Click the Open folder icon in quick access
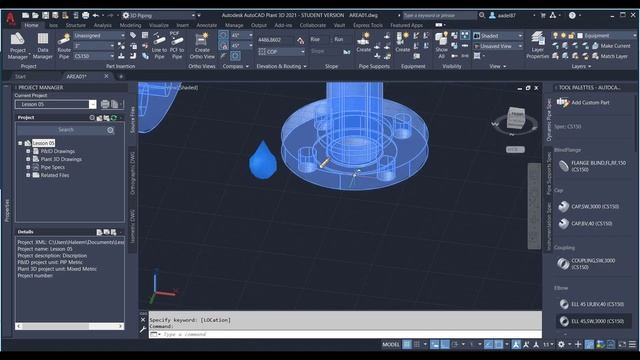640x360 pixels. pyautogui.click(x=36, y=16)
